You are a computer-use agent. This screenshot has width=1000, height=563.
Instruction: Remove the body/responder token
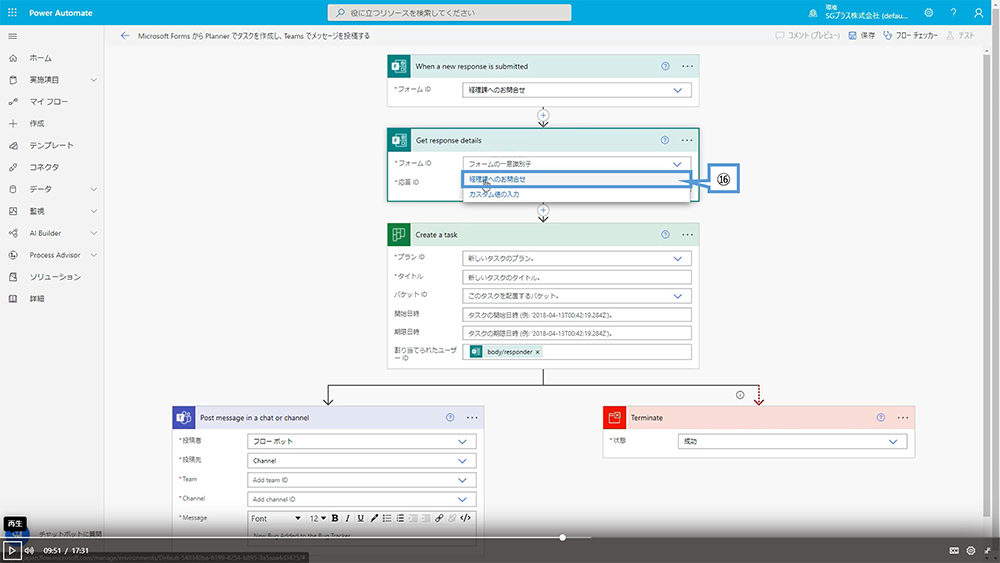coord(538,352)
